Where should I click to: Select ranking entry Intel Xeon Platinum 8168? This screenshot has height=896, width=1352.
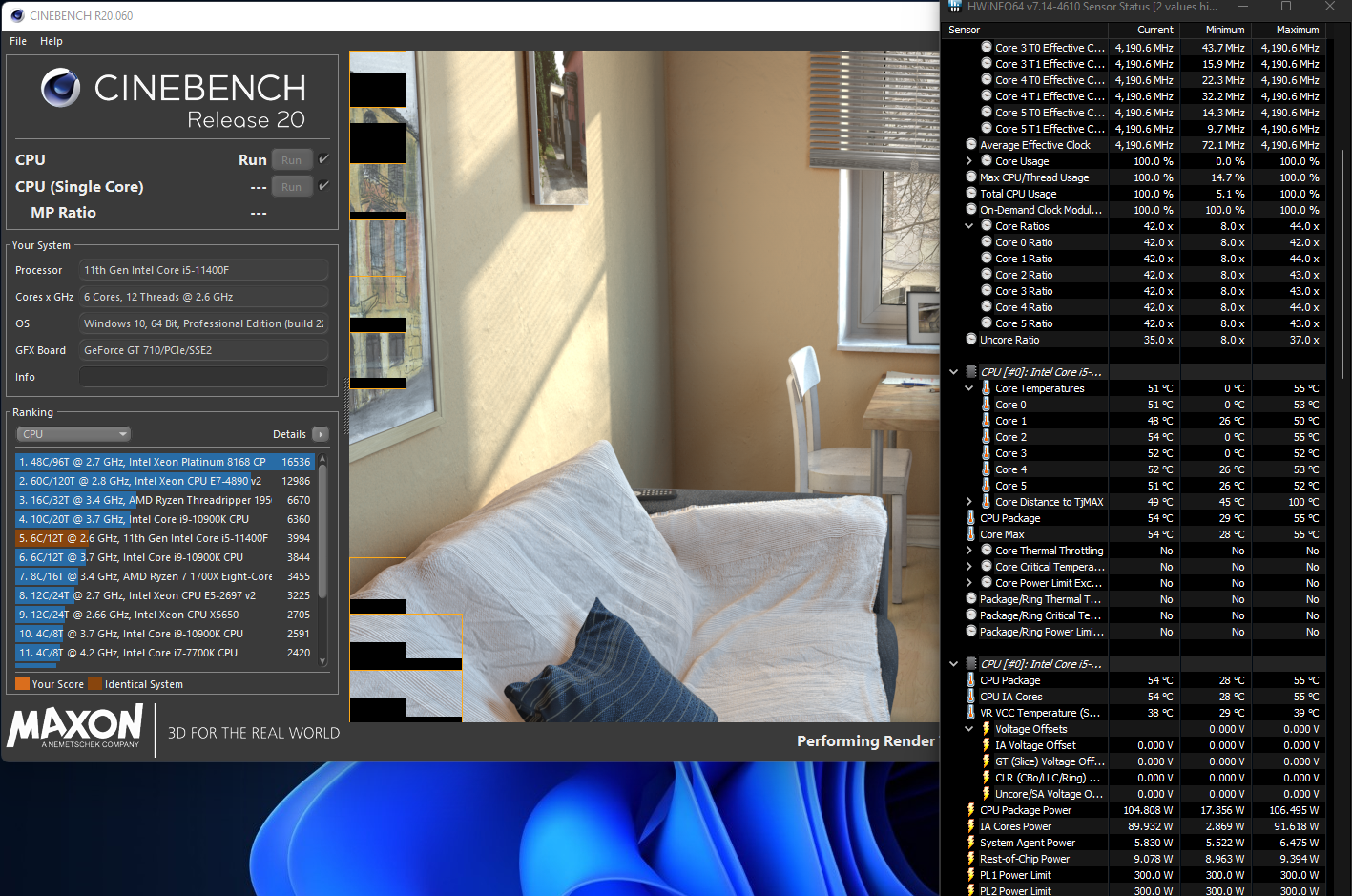point(165,462)
